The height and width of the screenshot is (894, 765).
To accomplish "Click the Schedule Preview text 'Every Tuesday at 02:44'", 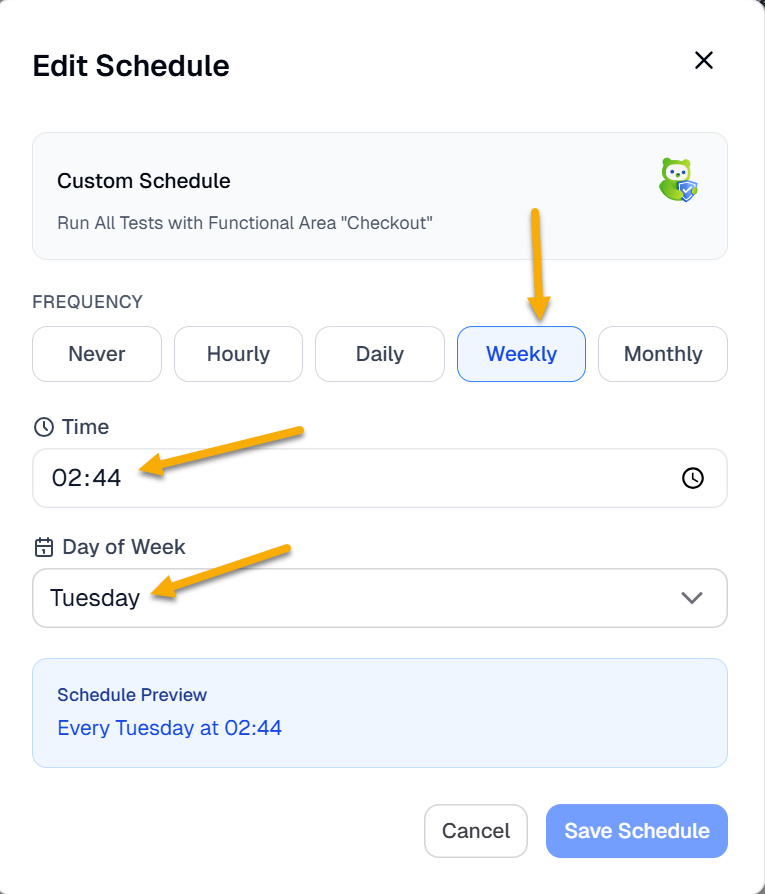I will (170, 728).
